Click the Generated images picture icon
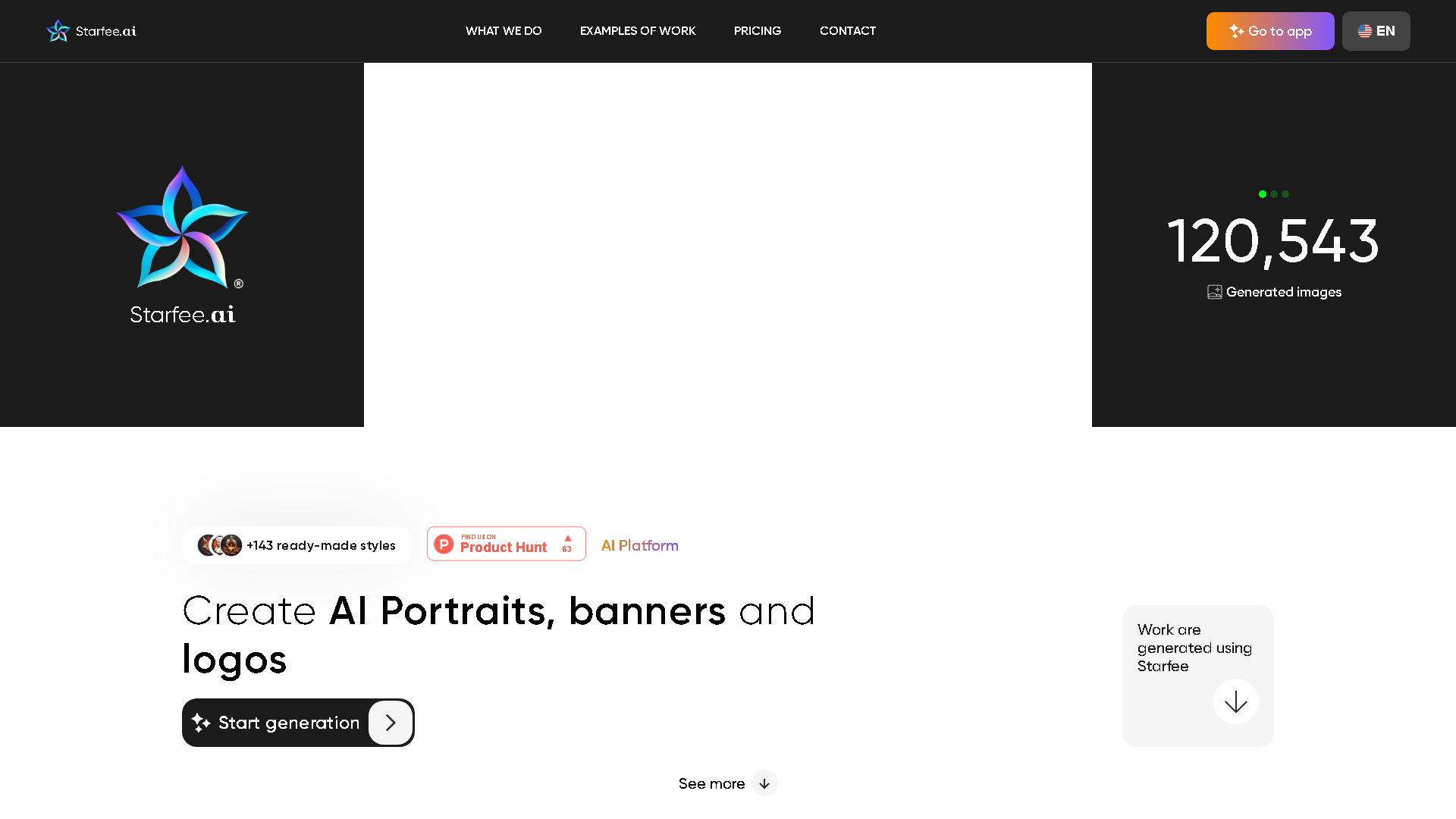This screenshot has height=819, width=1456. pos(1215,293)
